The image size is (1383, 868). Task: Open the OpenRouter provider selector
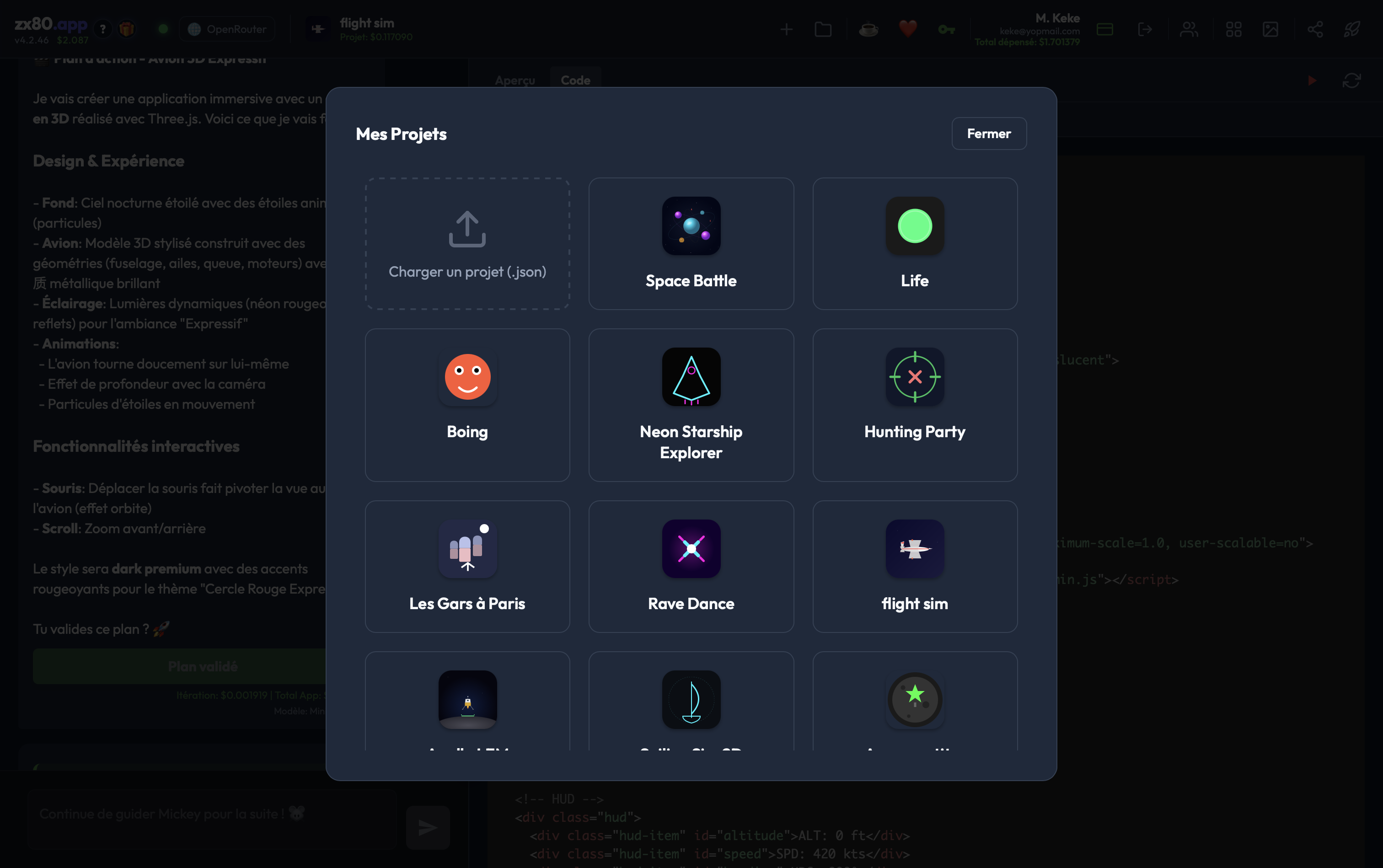point(227,29)
